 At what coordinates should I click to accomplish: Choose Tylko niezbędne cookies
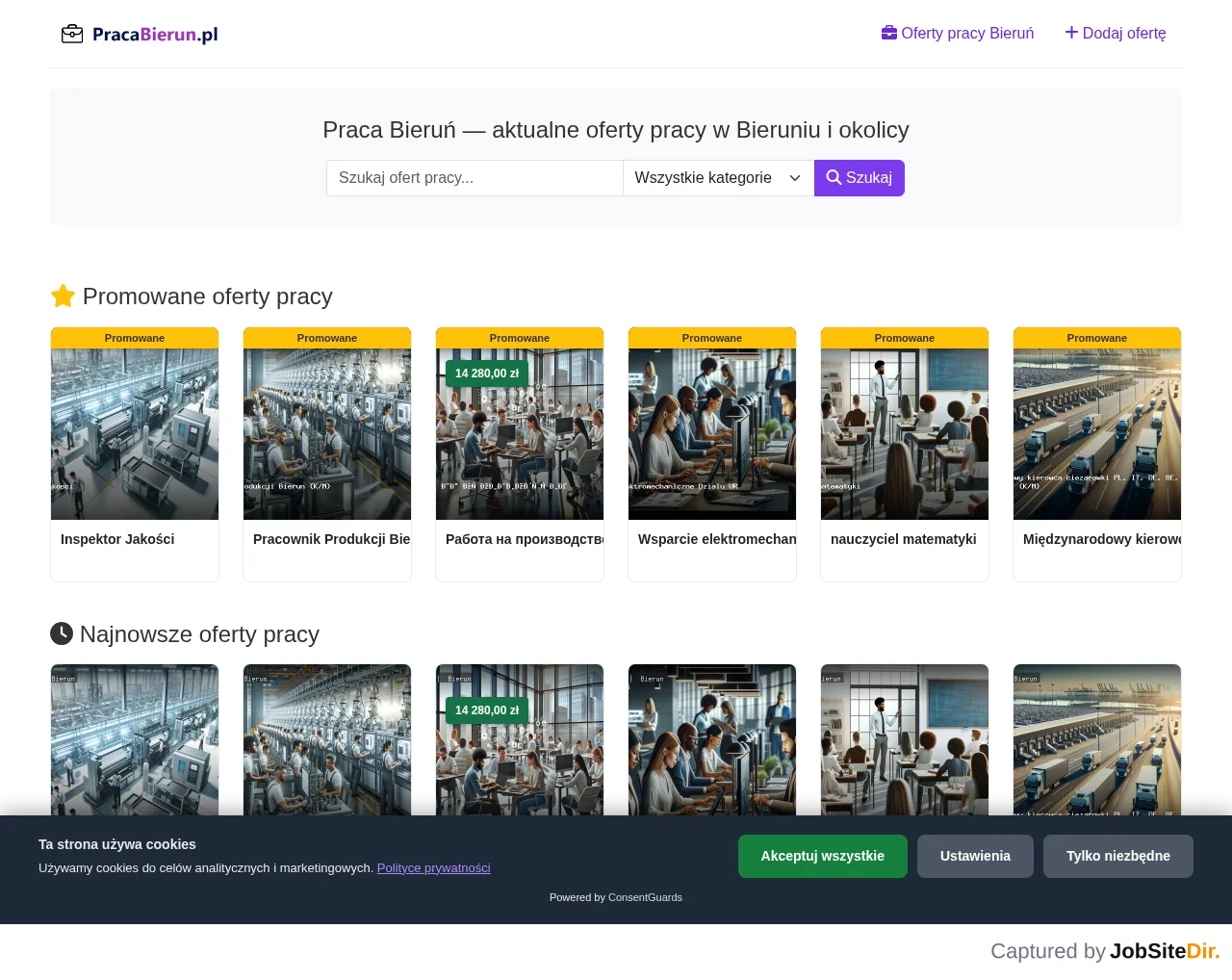point(1118,856)
